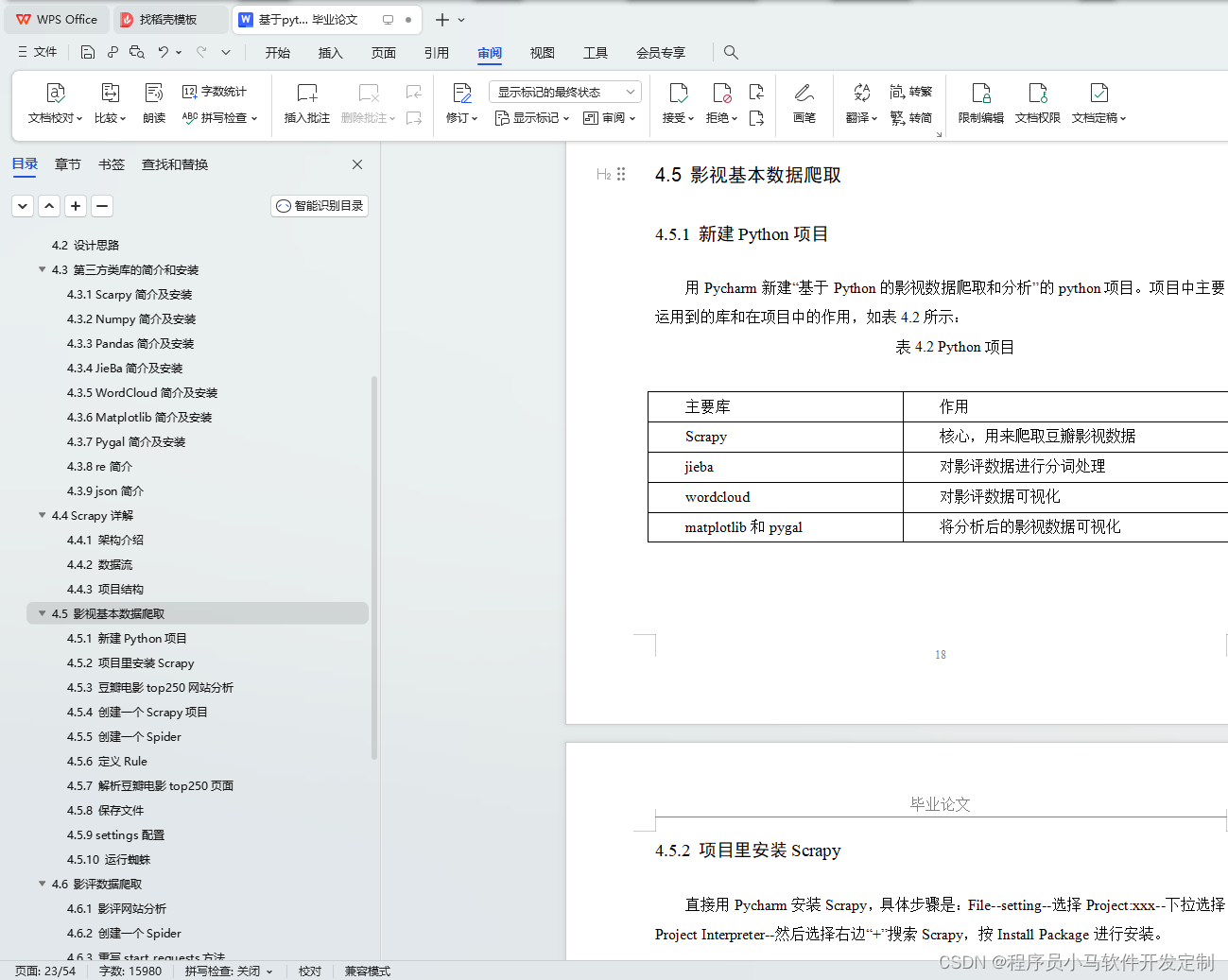Open the search magnifier in the ribbon

point(730,52)
